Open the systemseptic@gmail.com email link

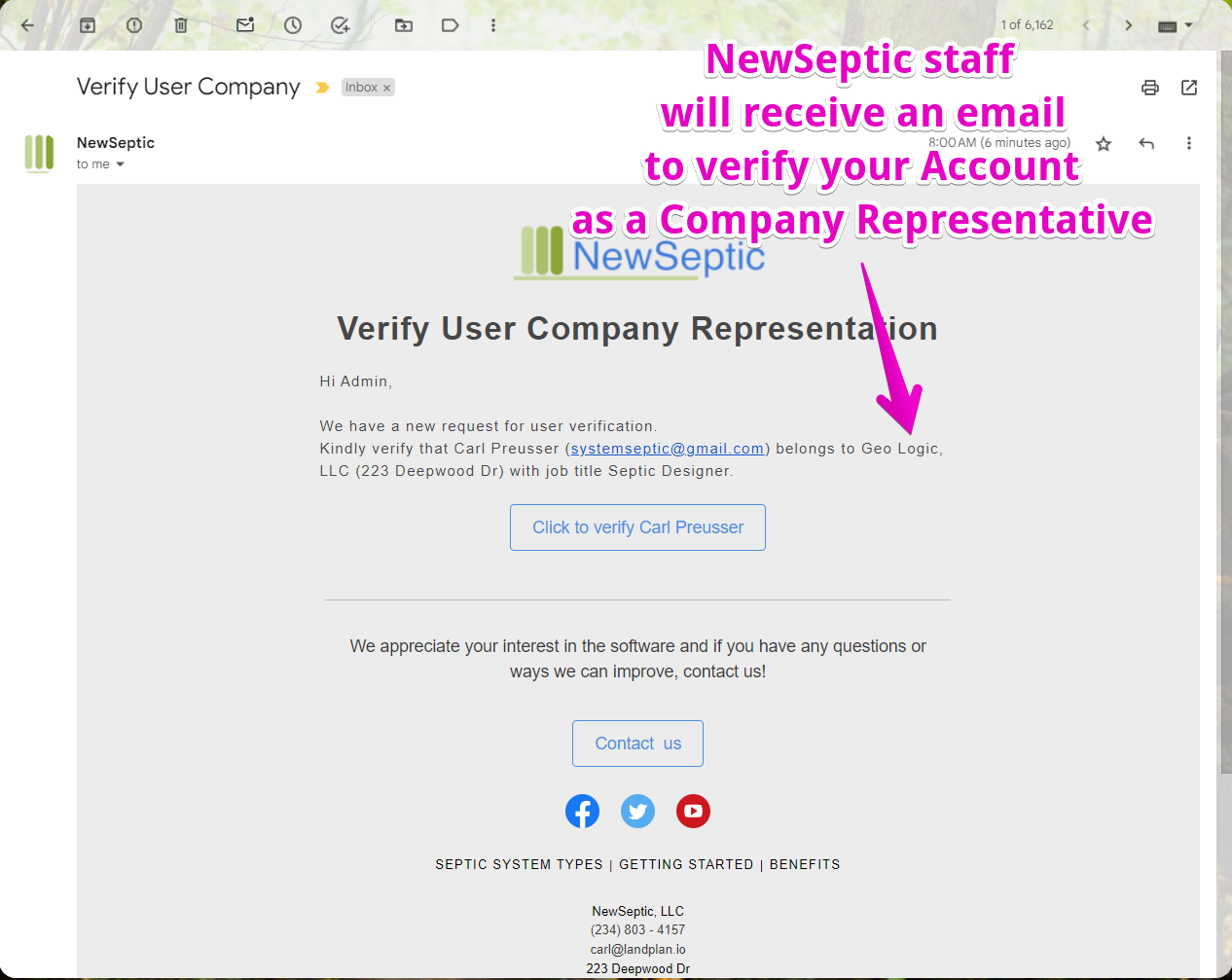click(667, 449)
